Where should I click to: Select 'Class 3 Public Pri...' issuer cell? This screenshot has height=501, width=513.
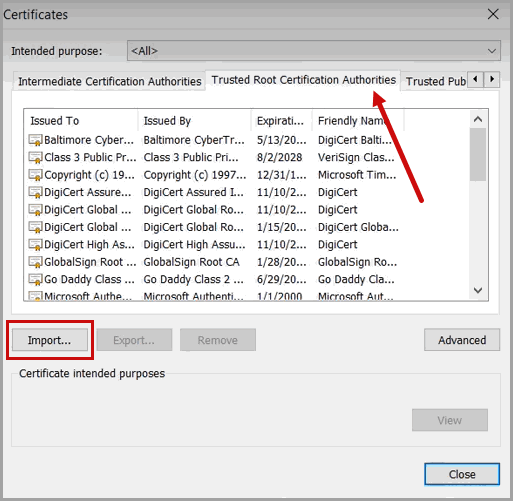click(x=191, y=157)
